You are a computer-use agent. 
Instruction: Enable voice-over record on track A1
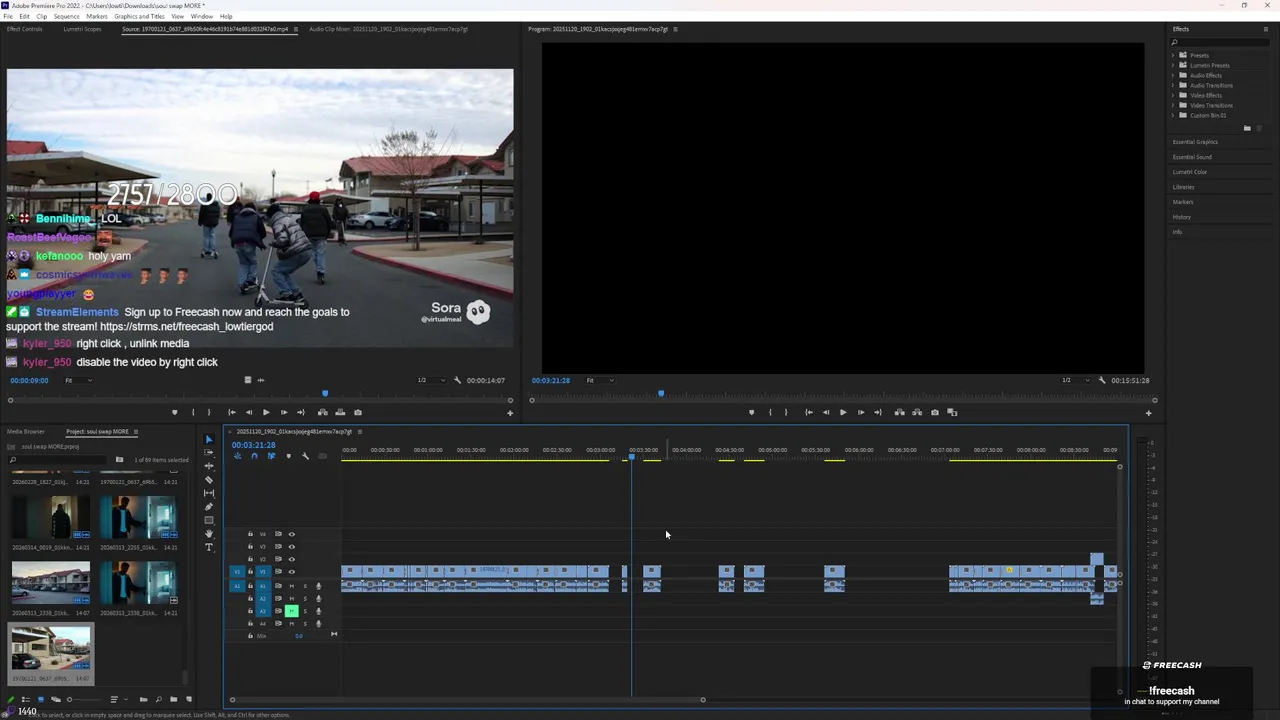point(318,586)
